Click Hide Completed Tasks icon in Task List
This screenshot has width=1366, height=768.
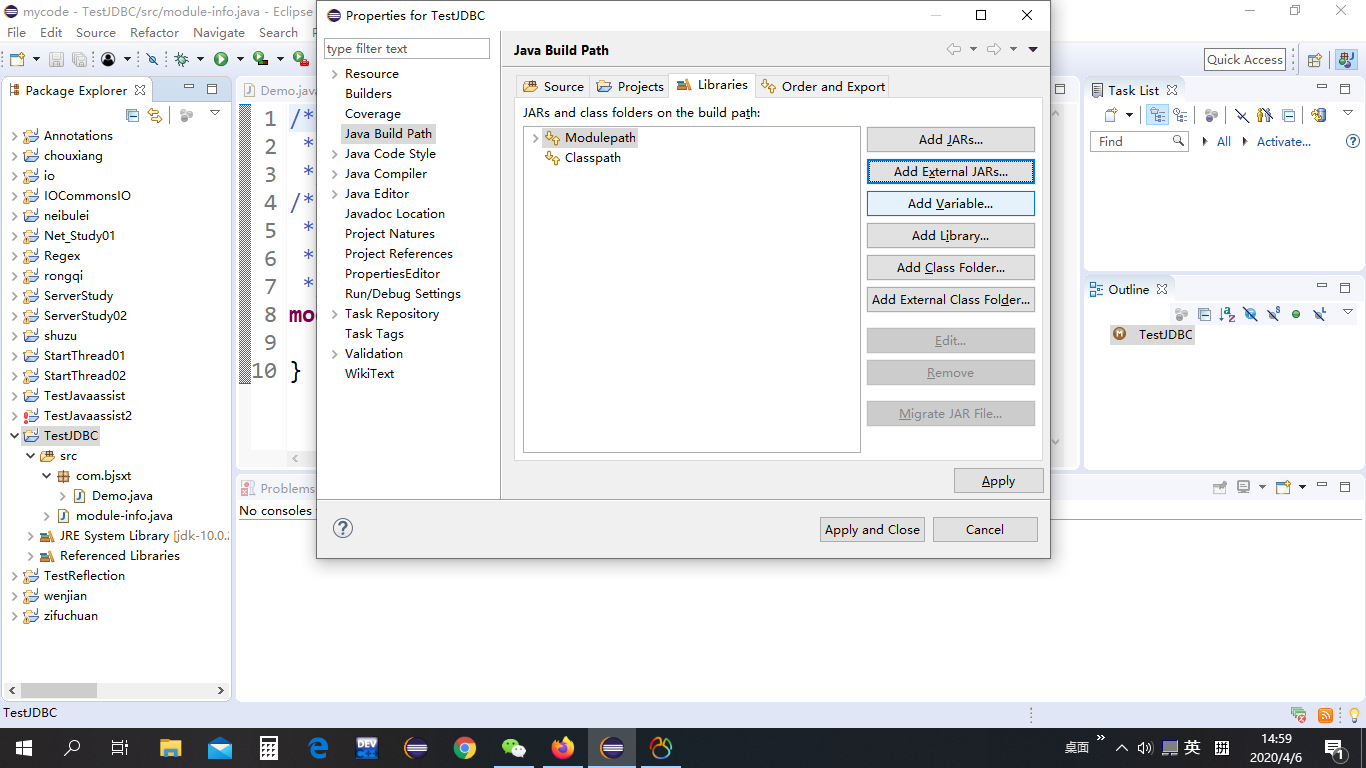(1241, 115)
